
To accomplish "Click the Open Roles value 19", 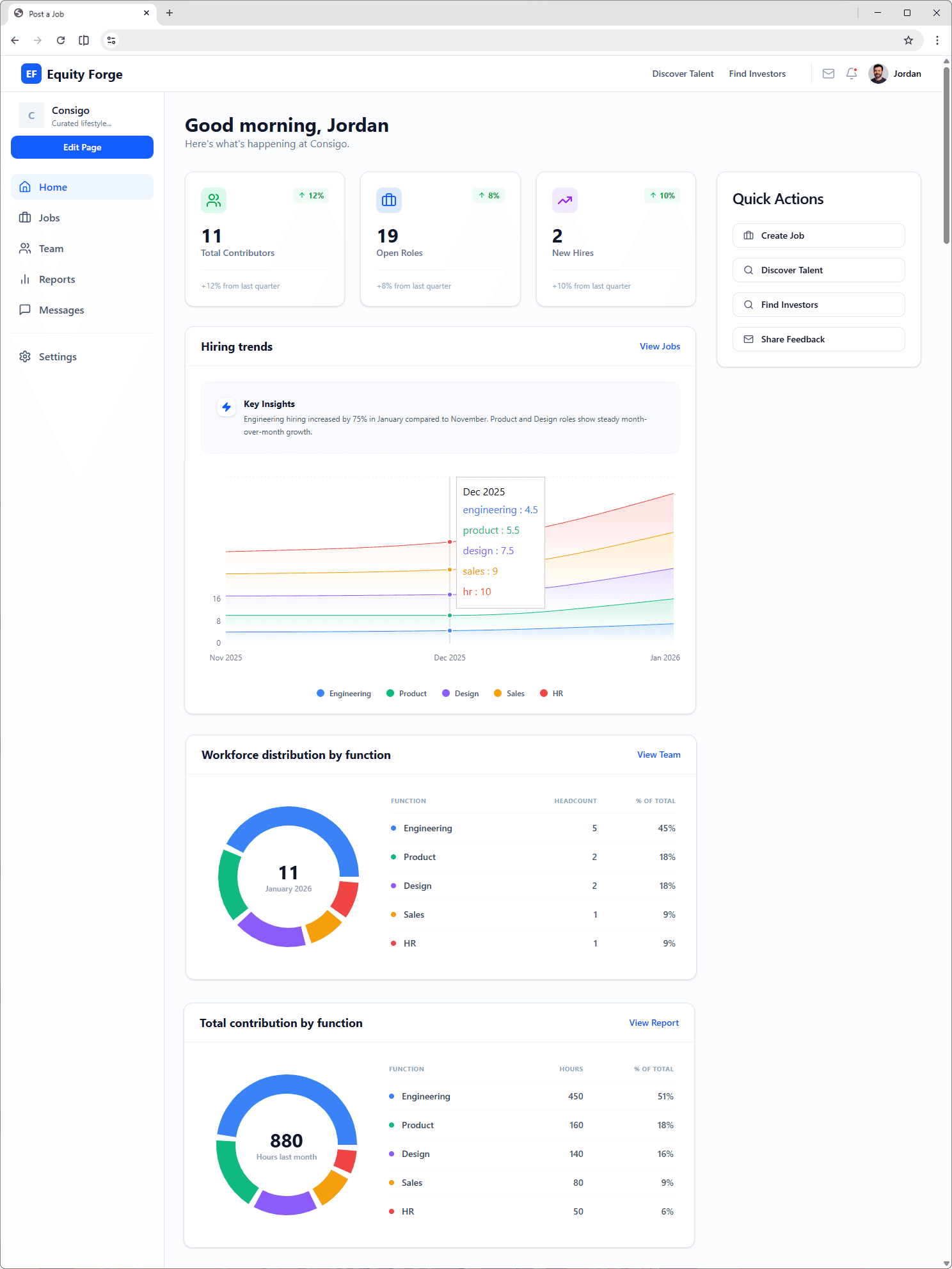I will tap(387, 236).
